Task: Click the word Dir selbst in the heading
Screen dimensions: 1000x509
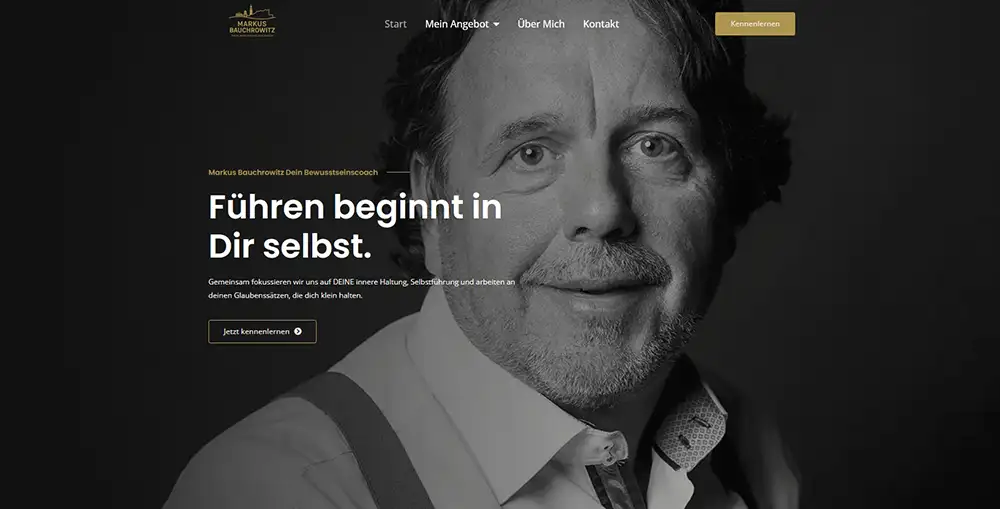Action: [x=290, y=247]
